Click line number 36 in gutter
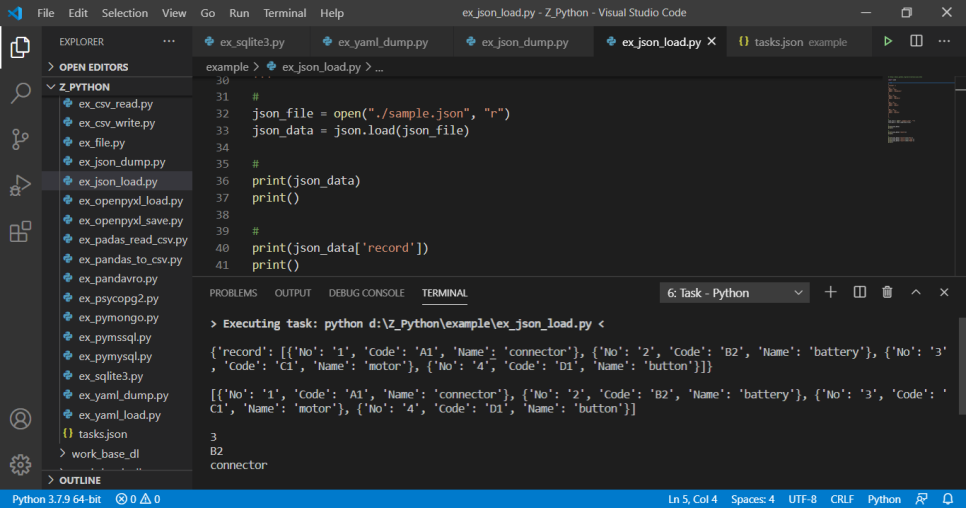 click(222, 181)
